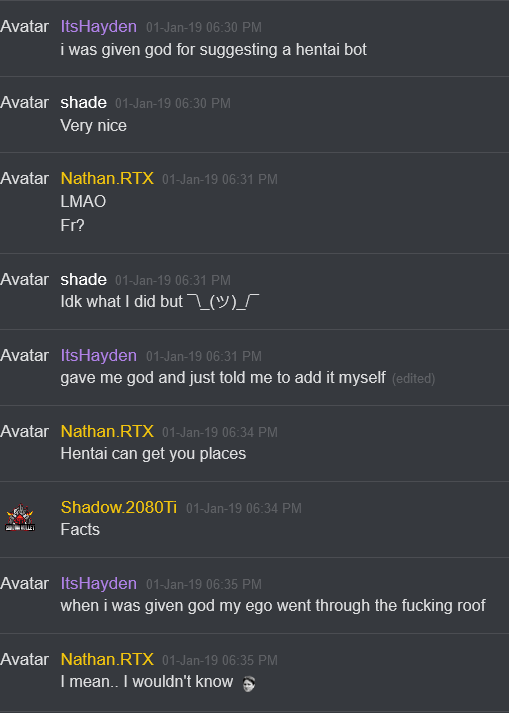Select the message "Hentai can get you places"

(153, 453)
